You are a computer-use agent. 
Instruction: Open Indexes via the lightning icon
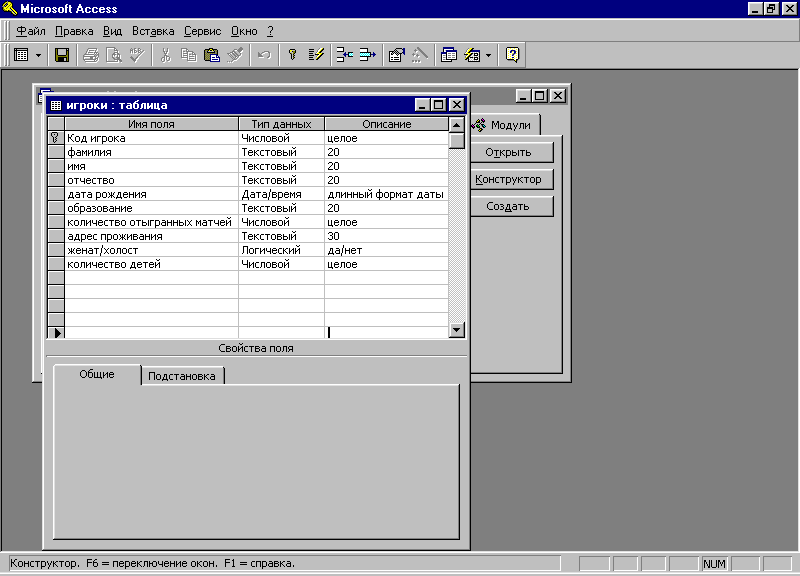316,55
